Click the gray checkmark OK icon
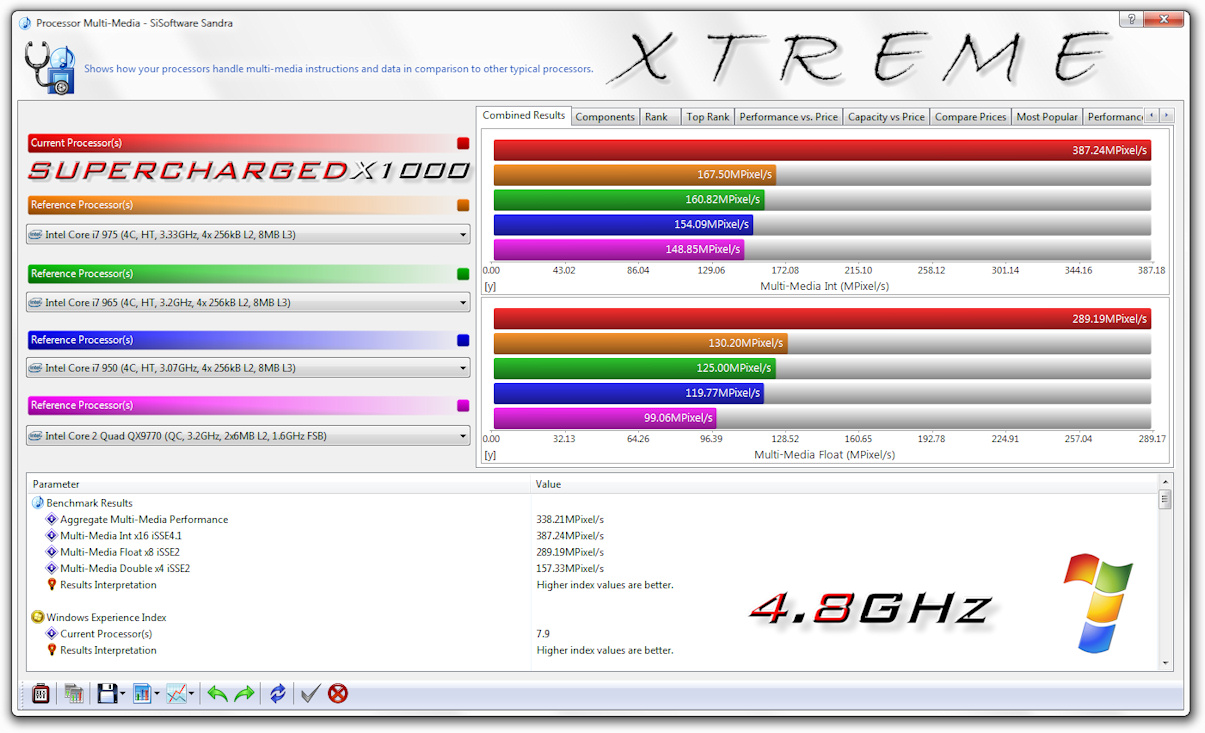The width and height of the screenshot is (1205, 733). click(x=310, y=692)
